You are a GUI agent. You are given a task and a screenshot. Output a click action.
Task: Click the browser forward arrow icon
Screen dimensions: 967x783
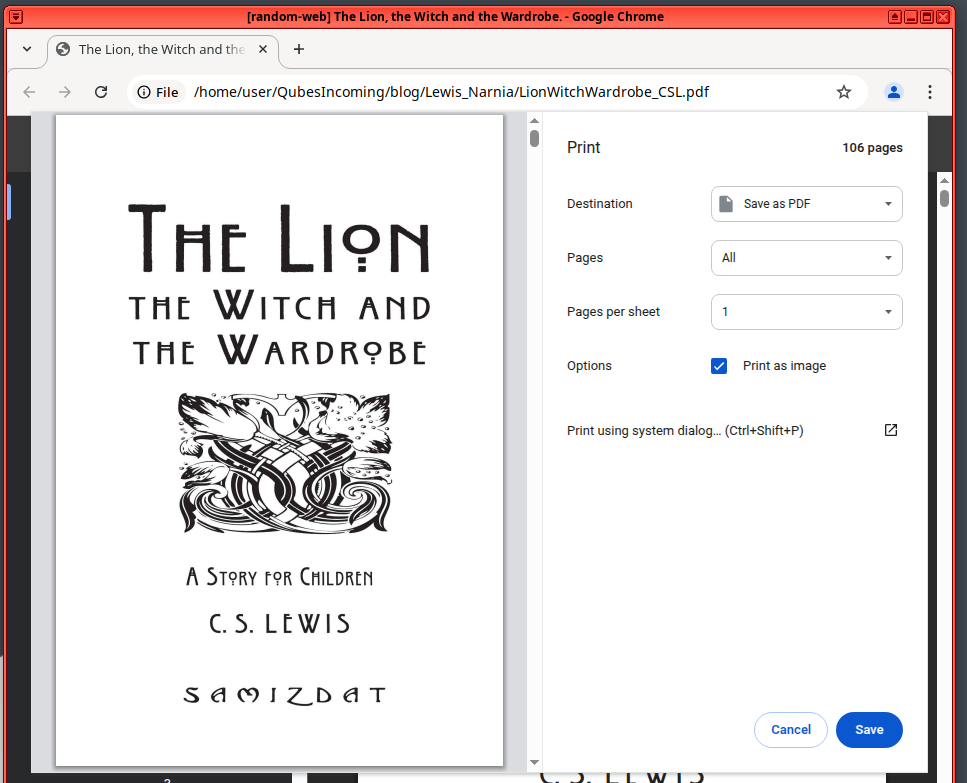point(65,92)
